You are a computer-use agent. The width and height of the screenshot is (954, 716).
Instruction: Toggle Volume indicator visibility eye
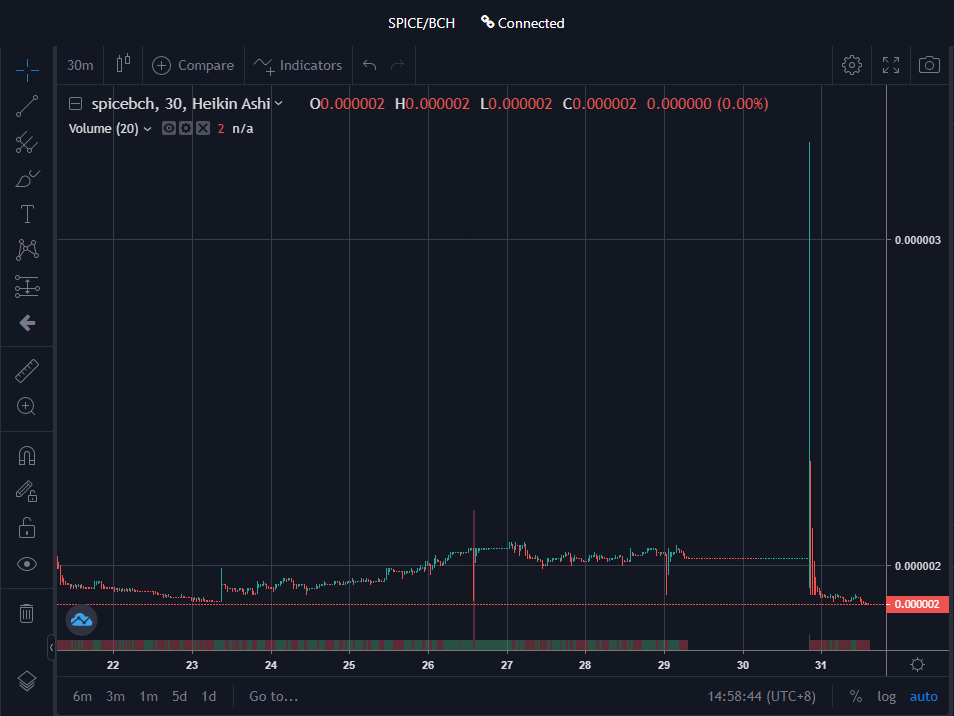tap(169, 128)
